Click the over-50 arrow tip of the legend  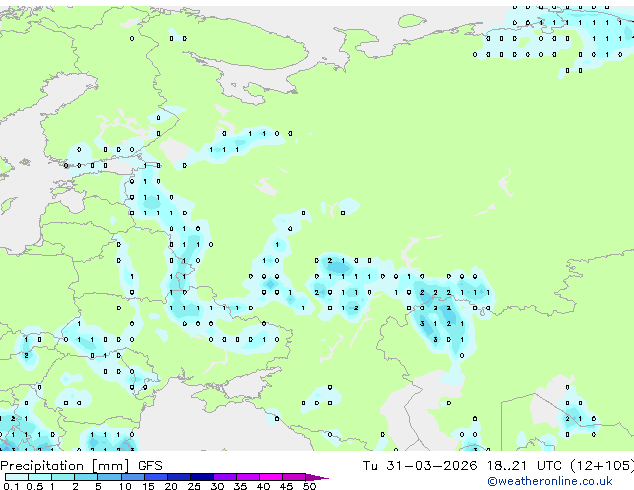click(x=317, y=477)
